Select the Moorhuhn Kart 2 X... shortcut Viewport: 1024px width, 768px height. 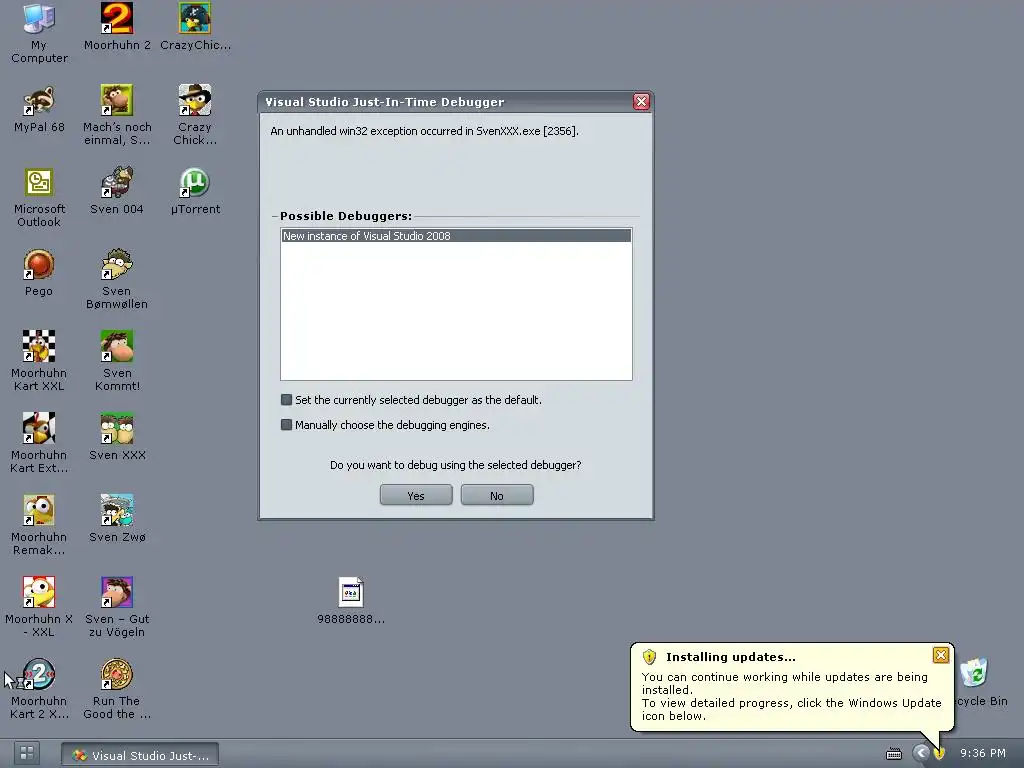pyautogui.click(x=39, y=689)
